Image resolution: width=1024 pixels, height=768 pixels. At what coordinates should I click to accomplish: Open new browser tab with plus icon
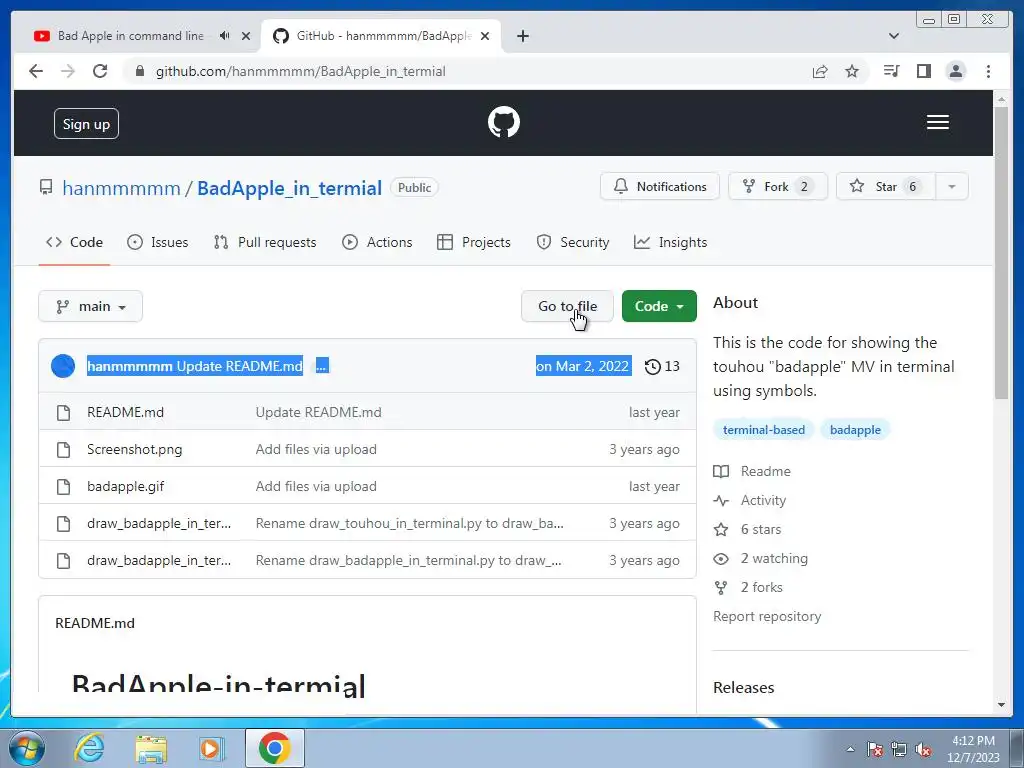pyautogui.click(x=522, y=36)
